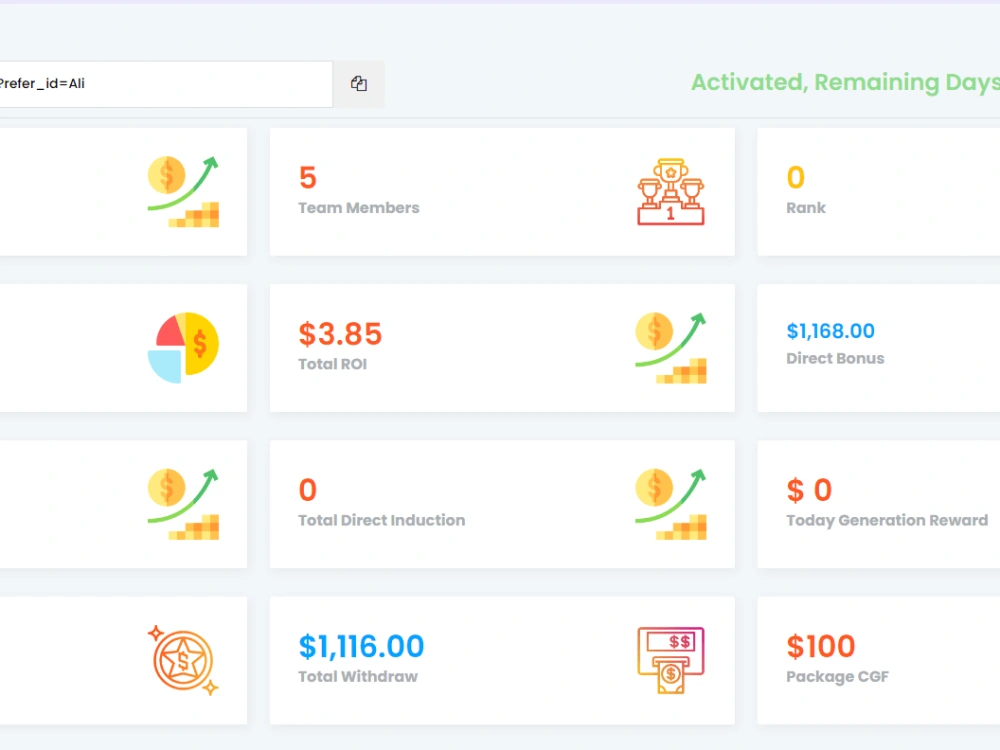Click the Total Direct Induction label
The width and height of the screenshot is (1000, 750).
click(381, 520)
